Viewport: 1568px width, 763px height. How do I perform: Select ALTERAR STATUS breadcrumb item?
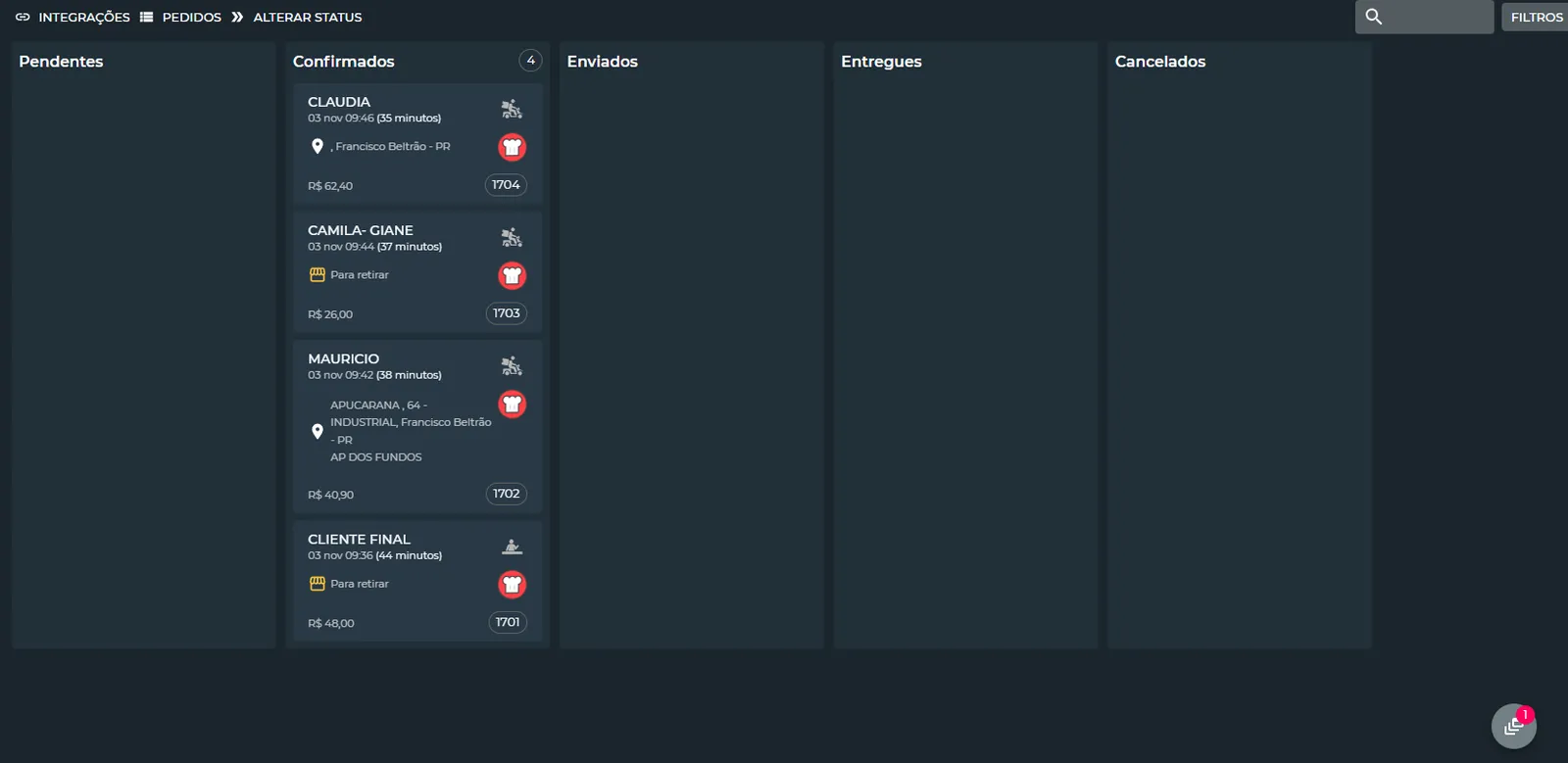(x=308, y=17)
